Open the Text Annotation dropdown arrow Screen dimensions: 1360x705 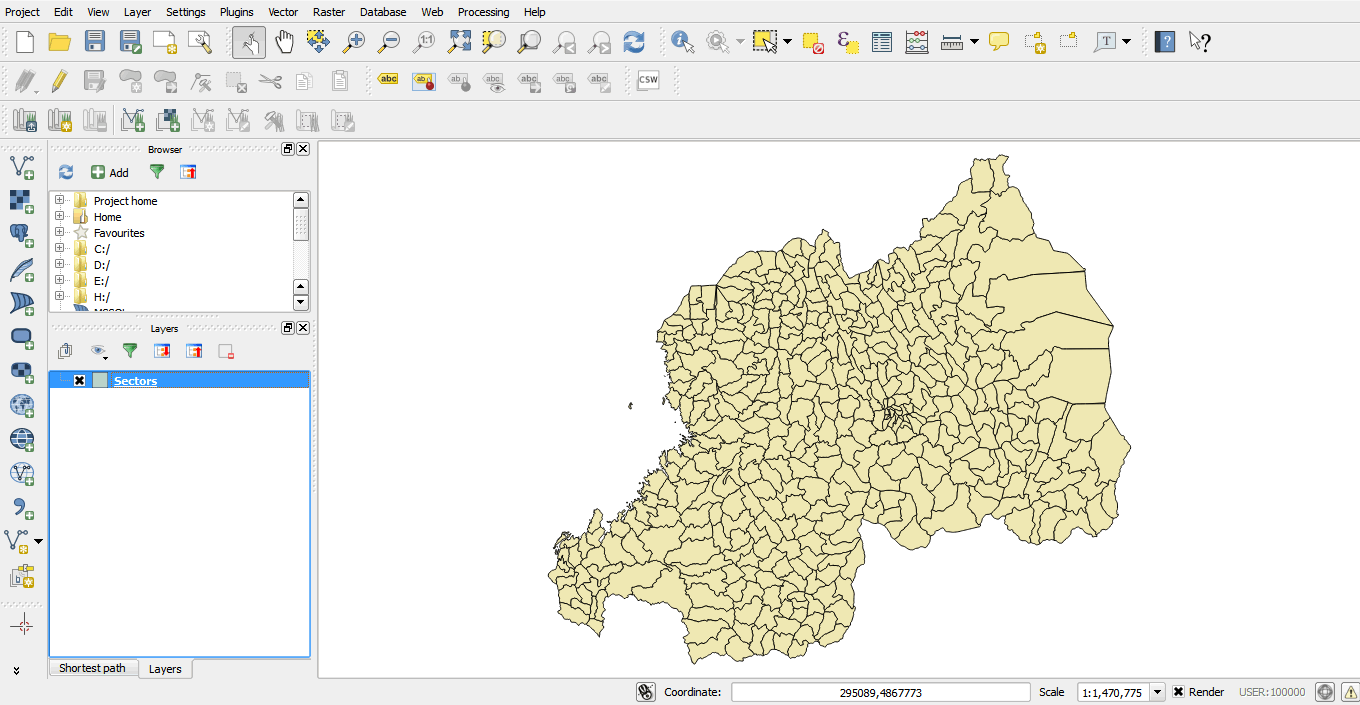[x=1127, y=42]
